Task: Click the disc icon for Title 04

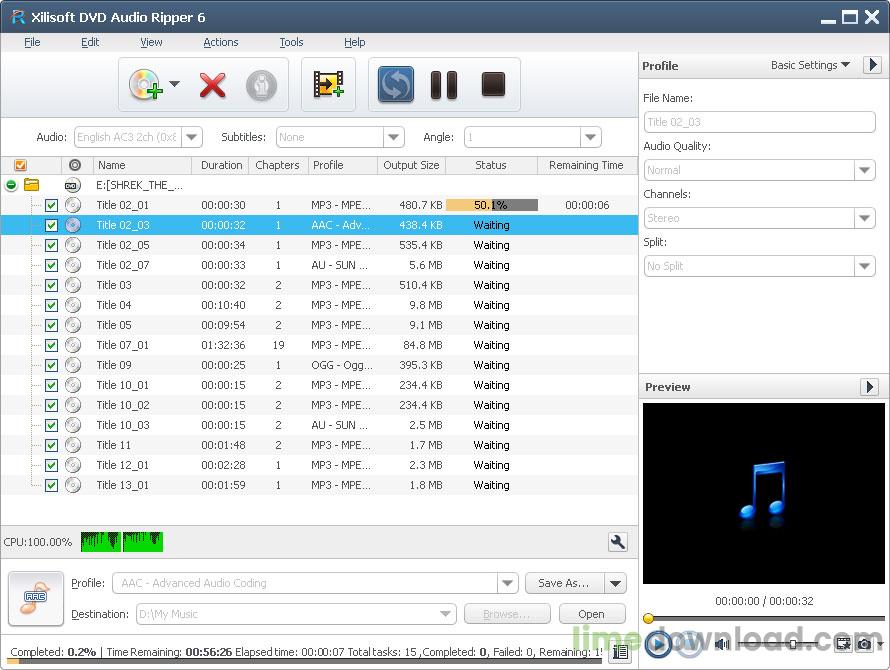Action: [x=73, y=305]
